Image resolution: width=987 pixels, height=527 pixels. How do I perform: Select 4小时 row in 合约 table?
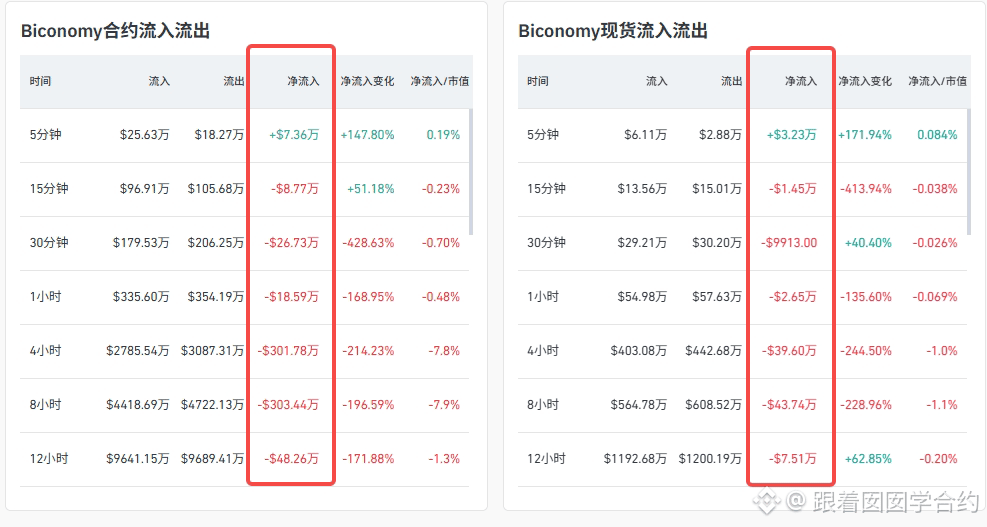click(244, 351)
